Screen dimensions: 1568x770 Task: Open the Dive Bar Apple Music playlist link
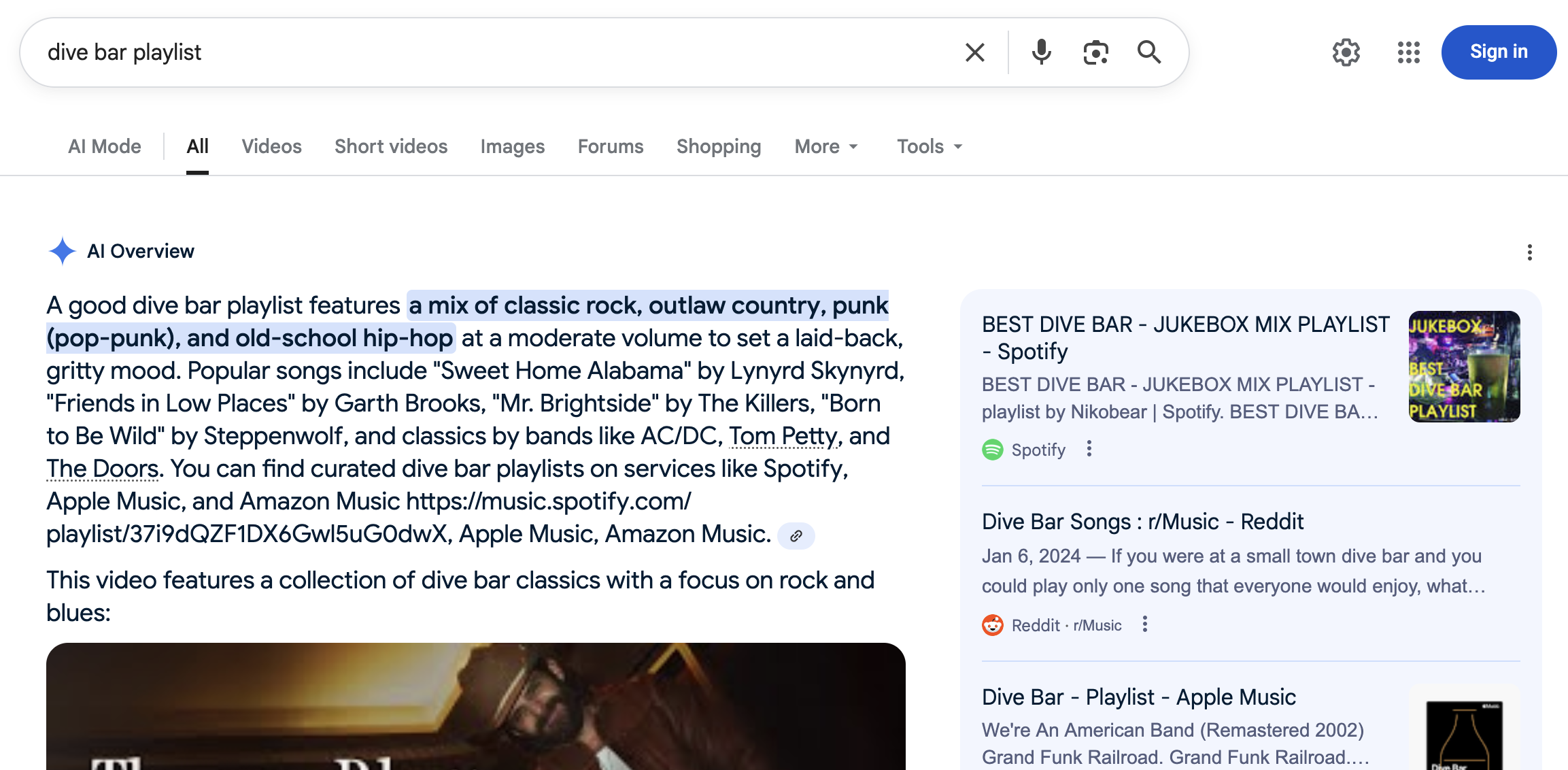pyautogui.click(x=1138, y=697)
